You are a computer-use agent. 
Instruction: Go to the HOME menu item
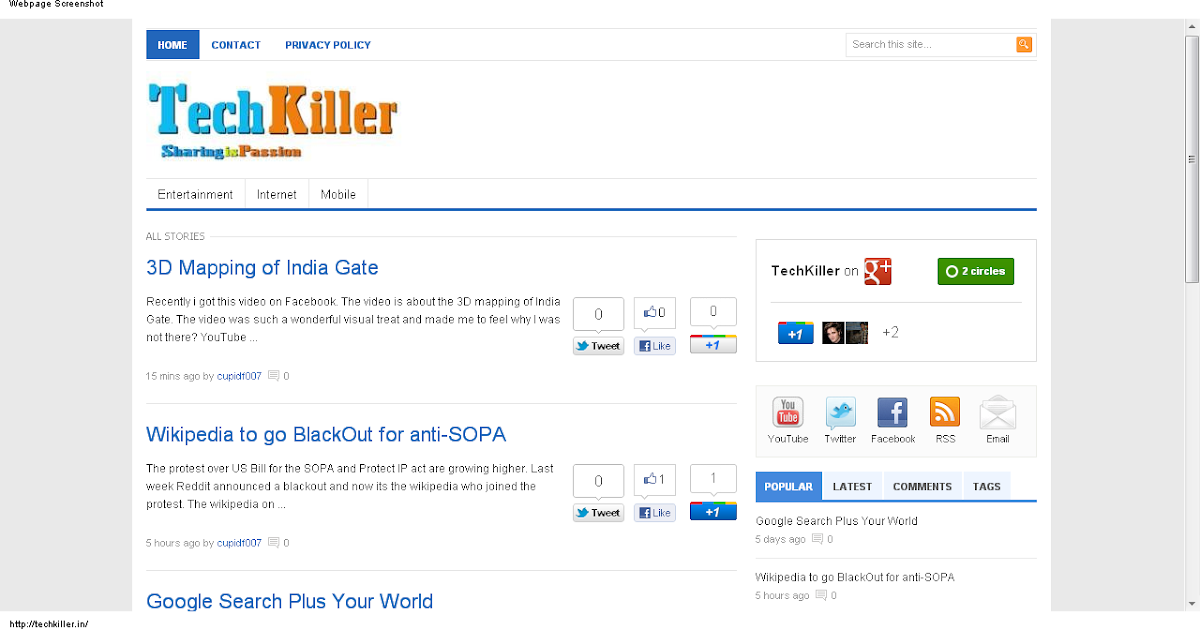172,45
